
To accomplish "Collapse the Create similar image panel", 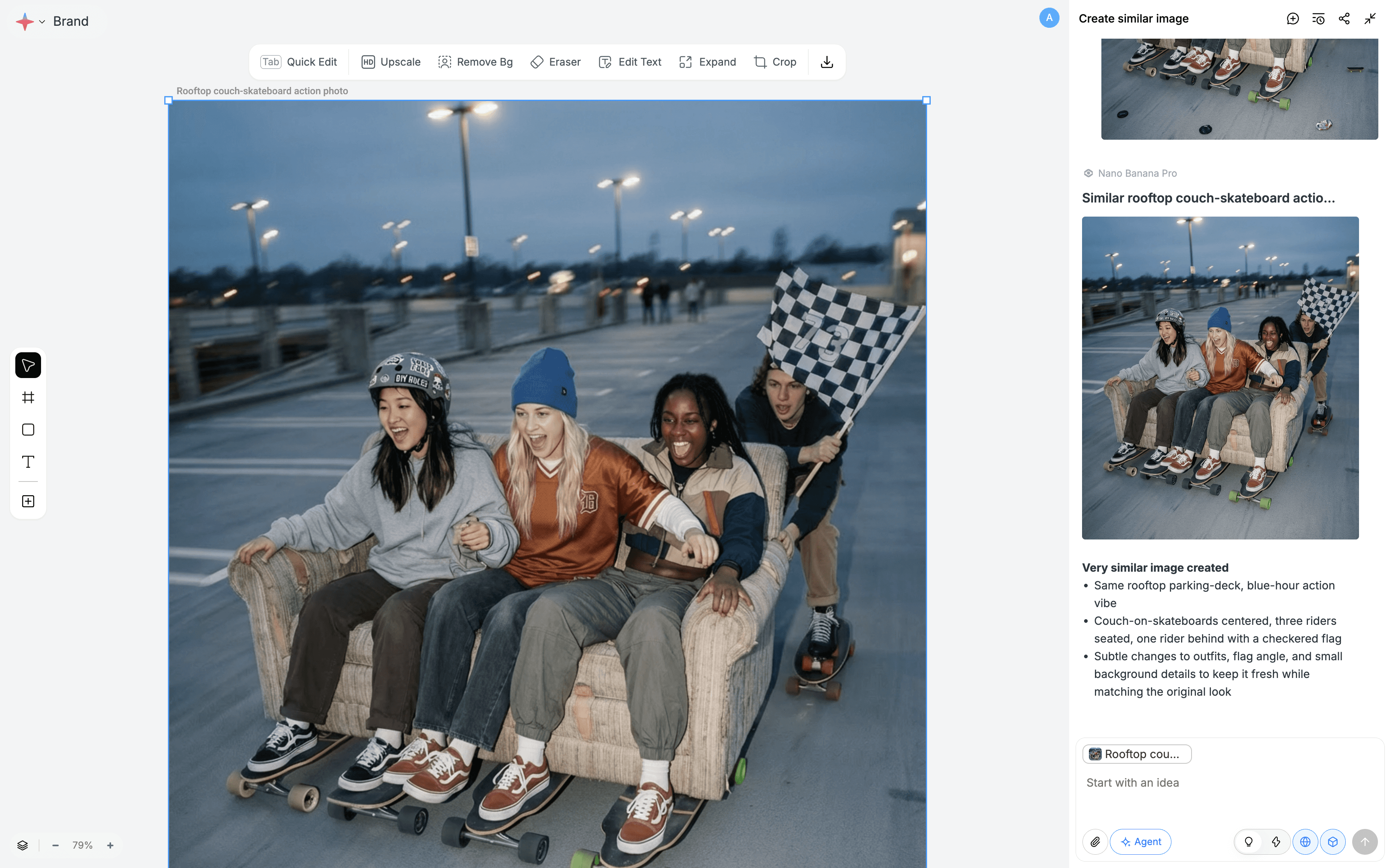I will point(1370,19).
